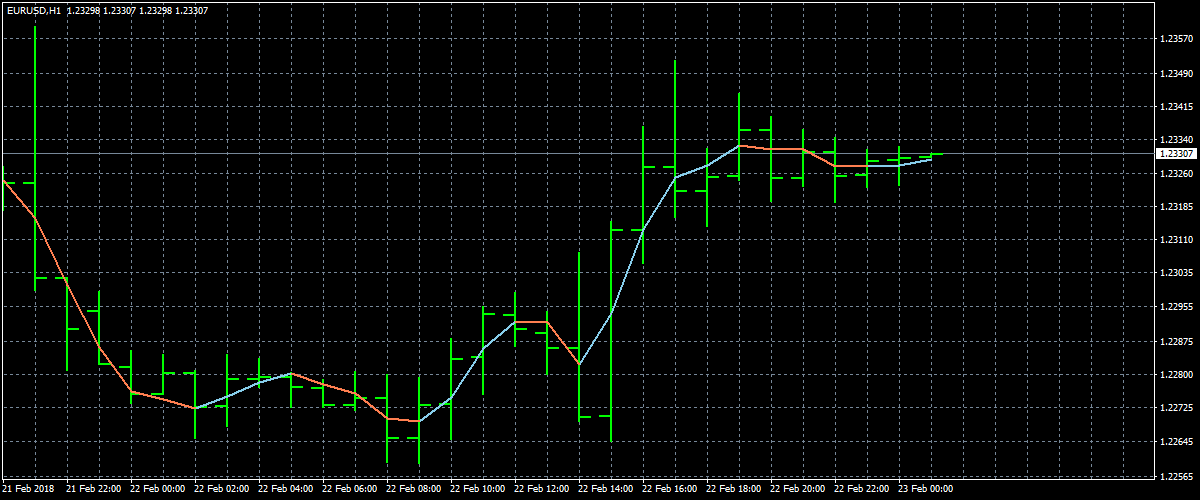The height and width of the screenshot is (500, 1200).
Task: Click the 22 Feb 08:00 time label
Action: pyautogui.click(x=413, y=490)
